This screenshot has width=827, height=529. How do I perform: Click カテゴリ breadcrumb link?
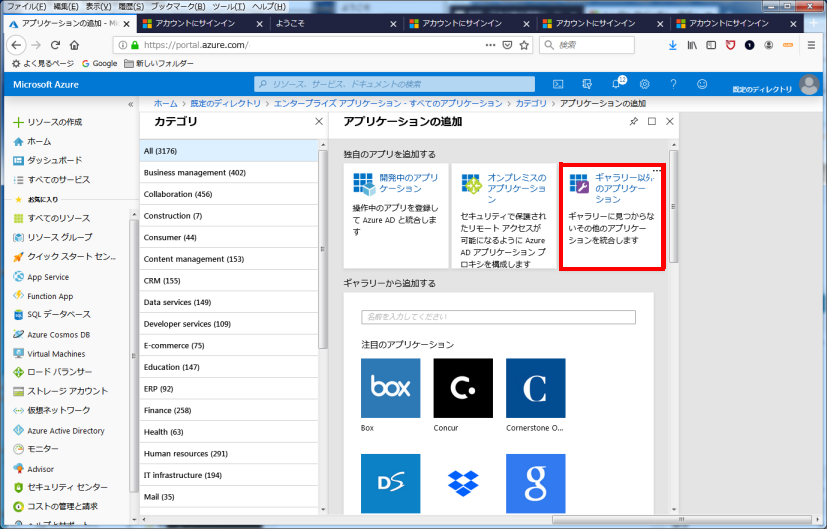(531, 103)
